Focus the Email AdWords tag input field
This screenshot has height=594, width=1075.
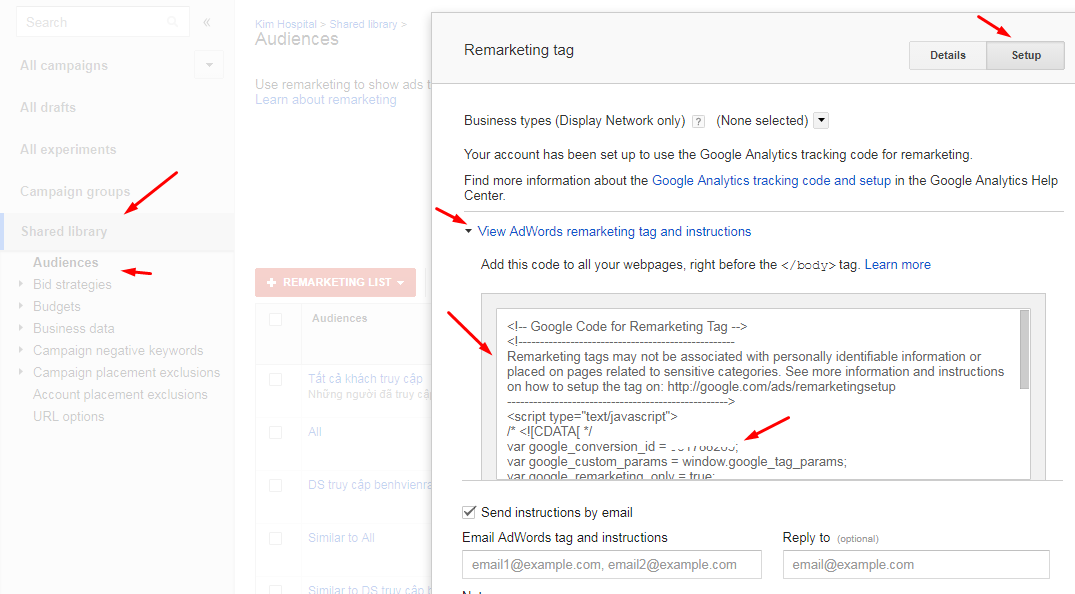(611, 564)
